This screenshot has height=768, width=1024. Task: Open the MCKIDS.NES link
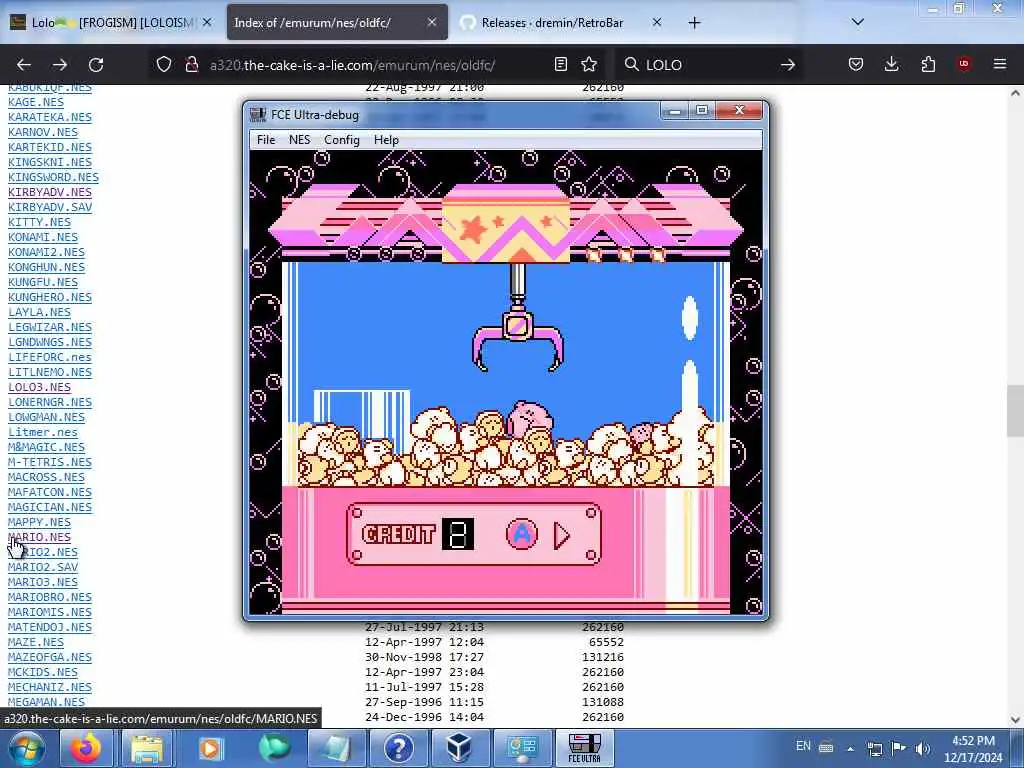pos(42,672)
